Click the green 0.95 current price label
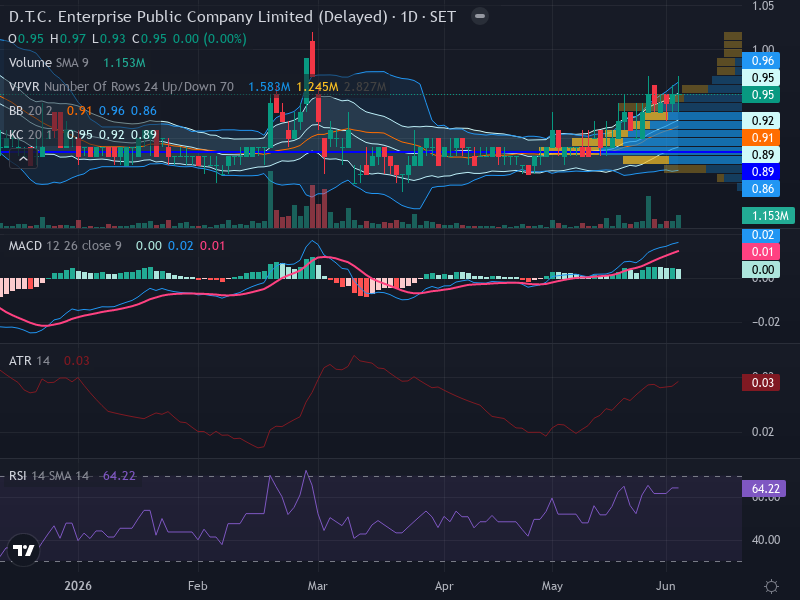 761,95
